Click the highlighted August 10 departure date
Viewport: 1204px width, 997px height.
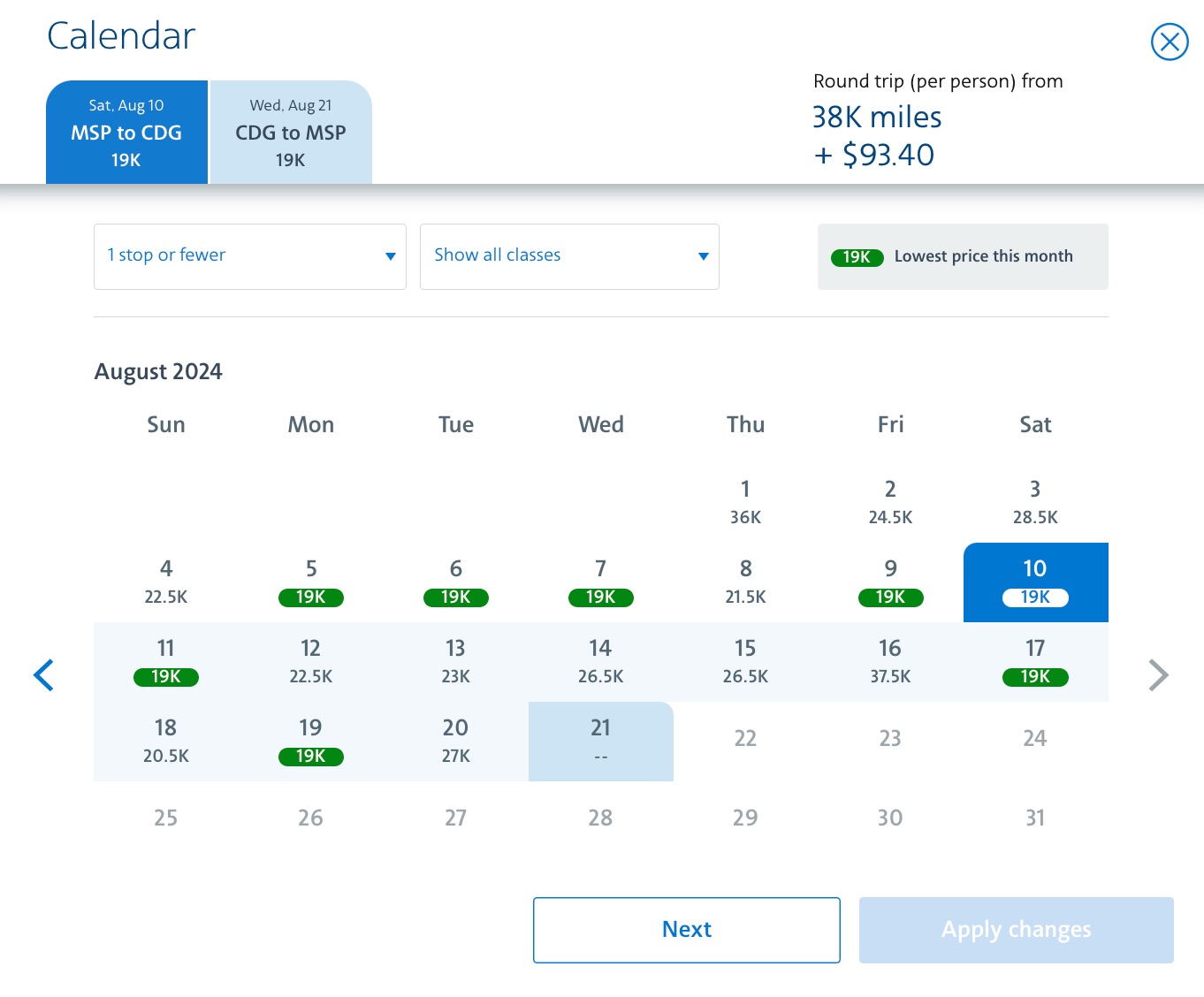tap(1035, 582)
